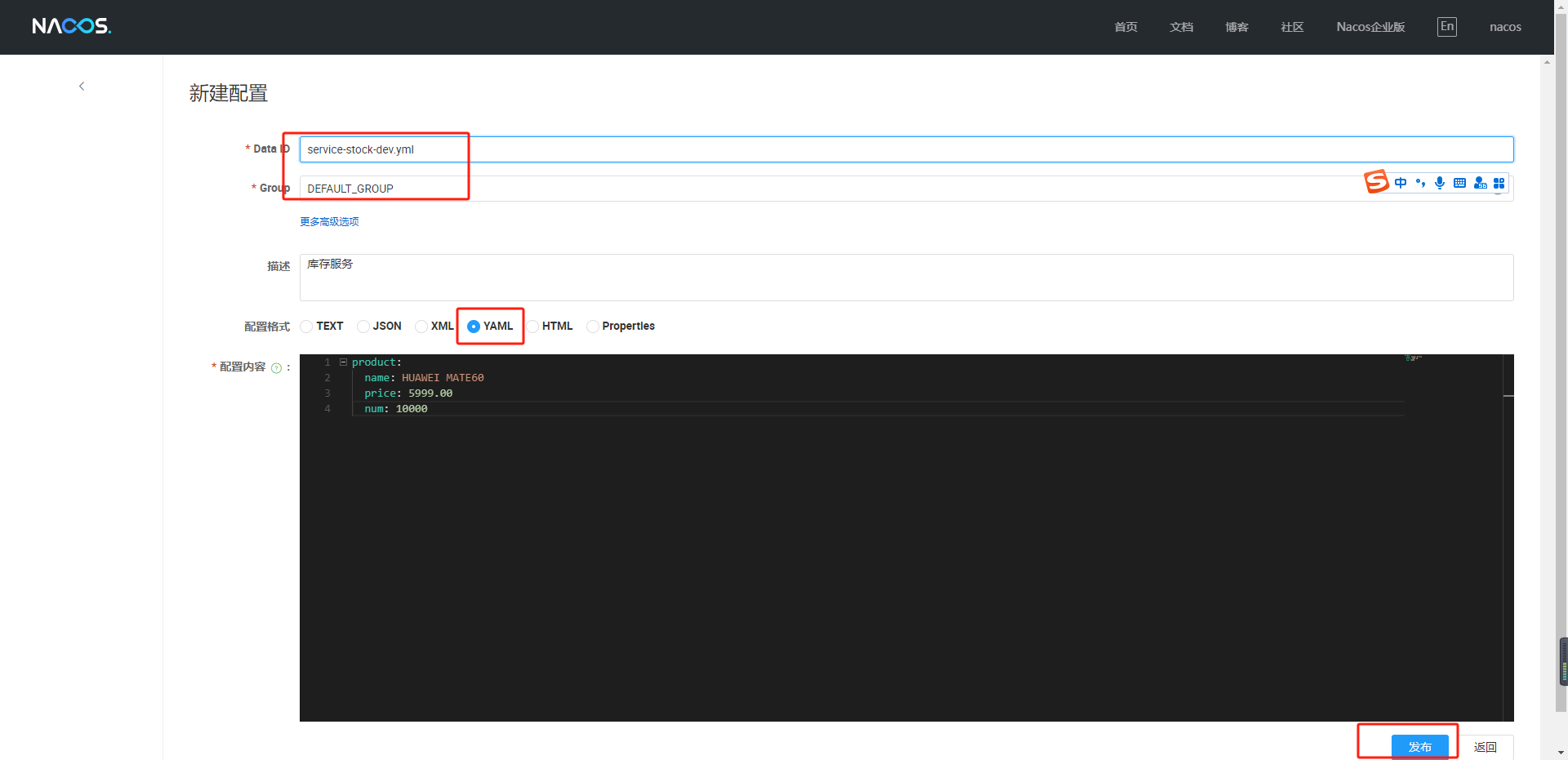This screenshot has width=1568, height=760.
Task: Open Nacos企业版 link in header
Action: coord(1371,27)
